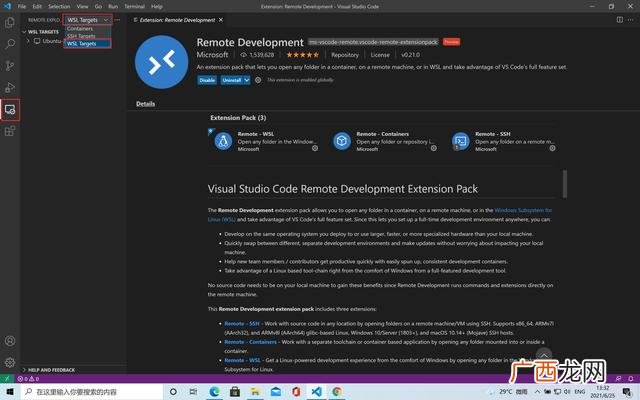This screenshot has width=640, height=400.
Task: Open the Accounts icon in activity bar
Action: (10, 341)
